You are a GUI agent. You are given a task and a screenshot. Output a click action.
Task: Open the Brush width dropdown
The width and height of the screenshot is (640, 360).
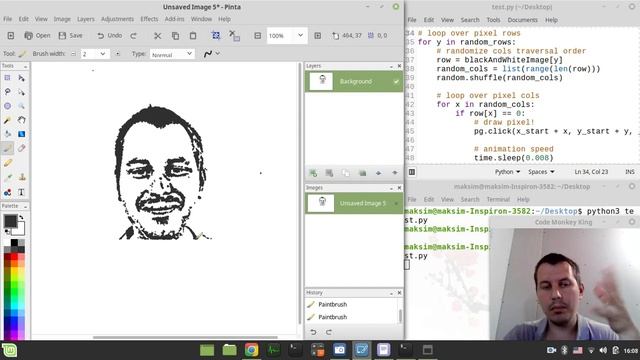[102, 54]
